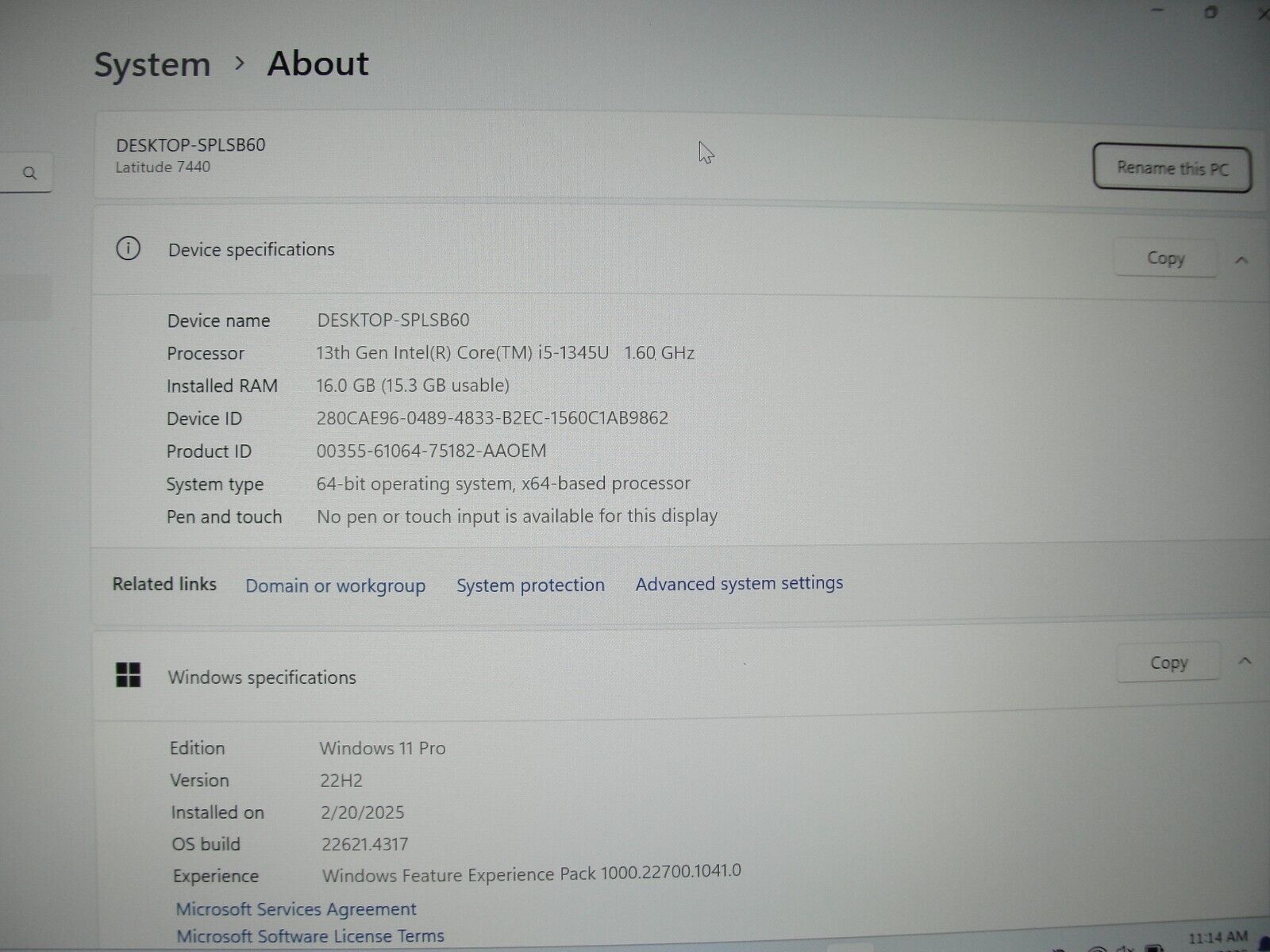Select the Windows Feature Experience Pack text

(x=532, y=873)
